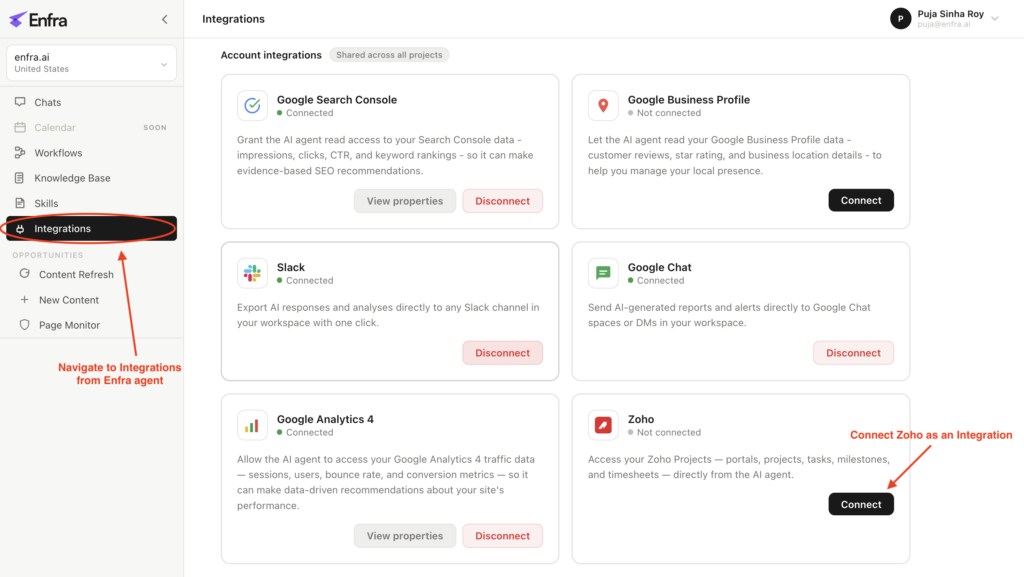The height and width of the screenshot is (577, 1024).
Task: Click the Google Business Profile pin icon
Action: [603, 105]
